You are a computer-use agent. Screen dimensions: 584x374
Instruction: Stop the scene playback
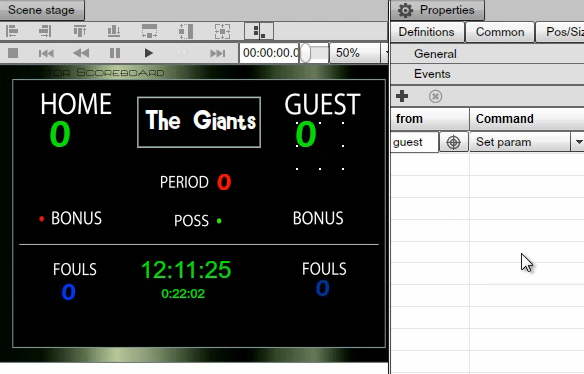coord(13,53)
